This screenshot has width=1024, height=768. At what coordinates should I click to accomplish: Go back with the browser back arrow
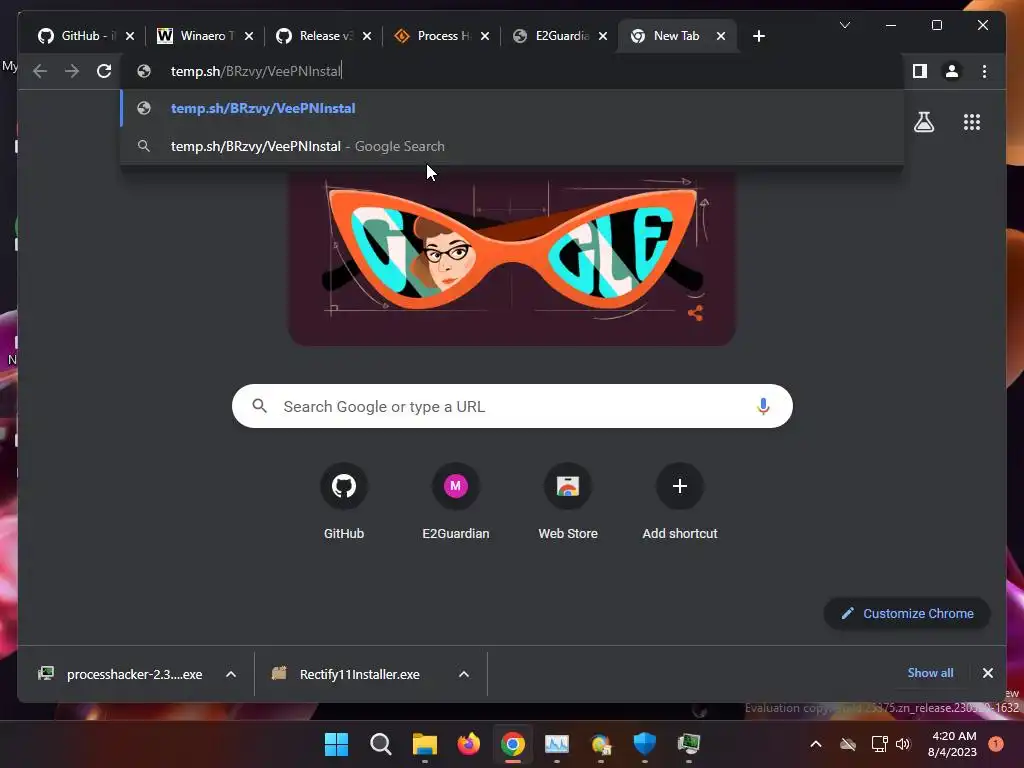click(x=40, y=71)
